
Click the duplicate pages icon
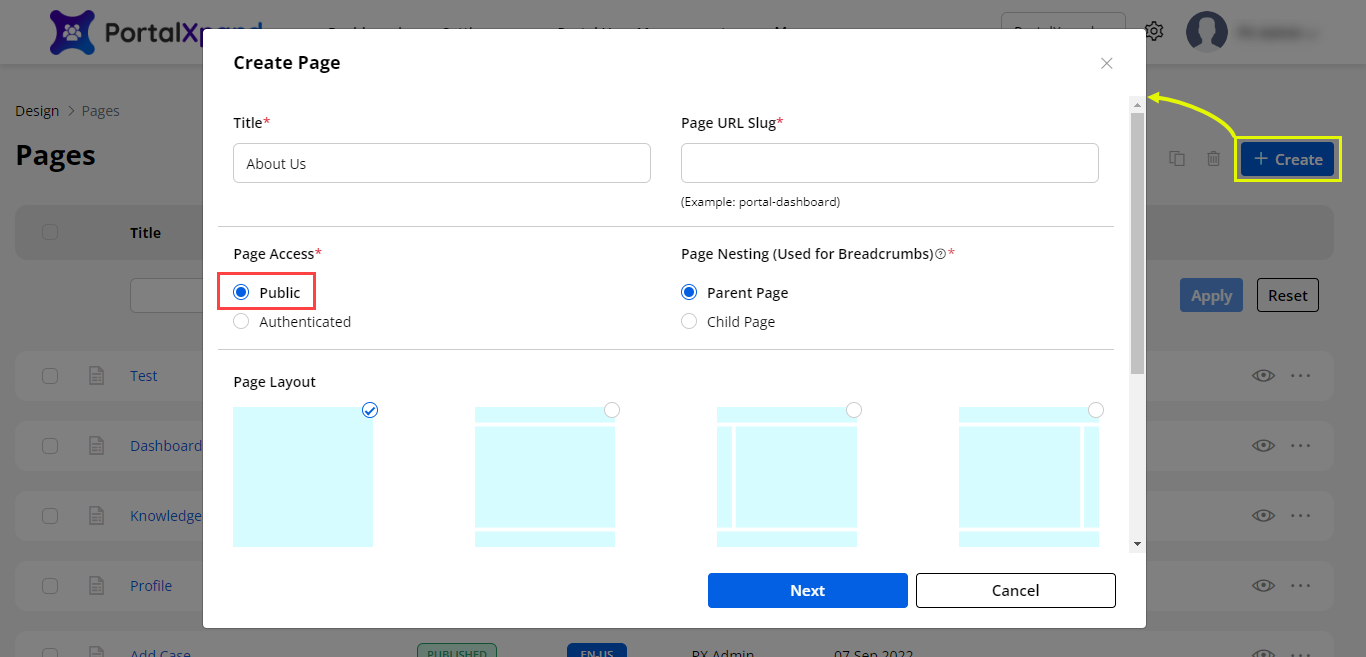(x=1177, y=159)
